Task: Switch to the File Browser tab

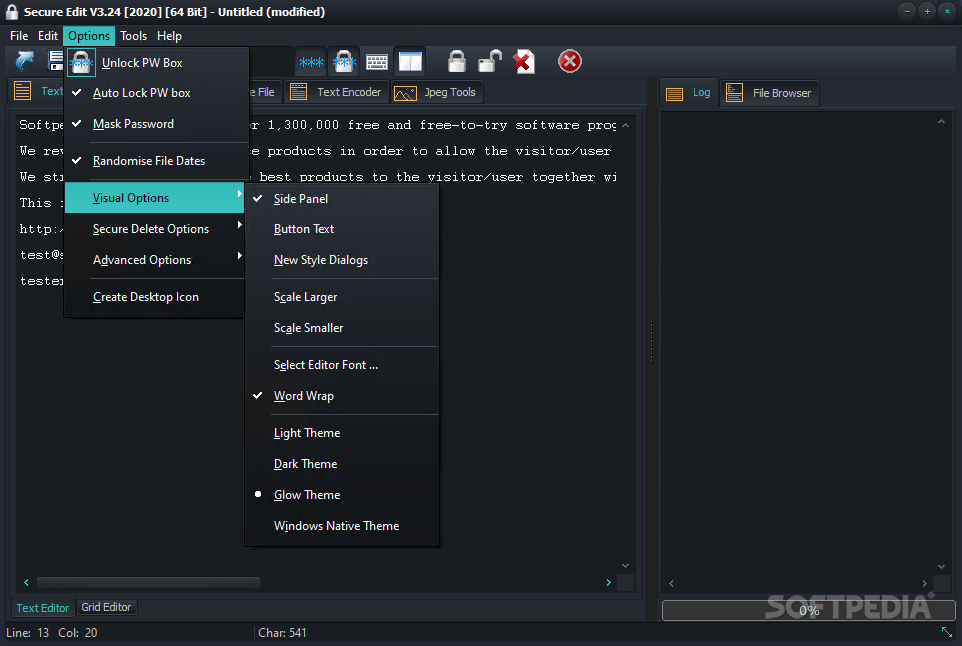Action: tap(769, 93)
